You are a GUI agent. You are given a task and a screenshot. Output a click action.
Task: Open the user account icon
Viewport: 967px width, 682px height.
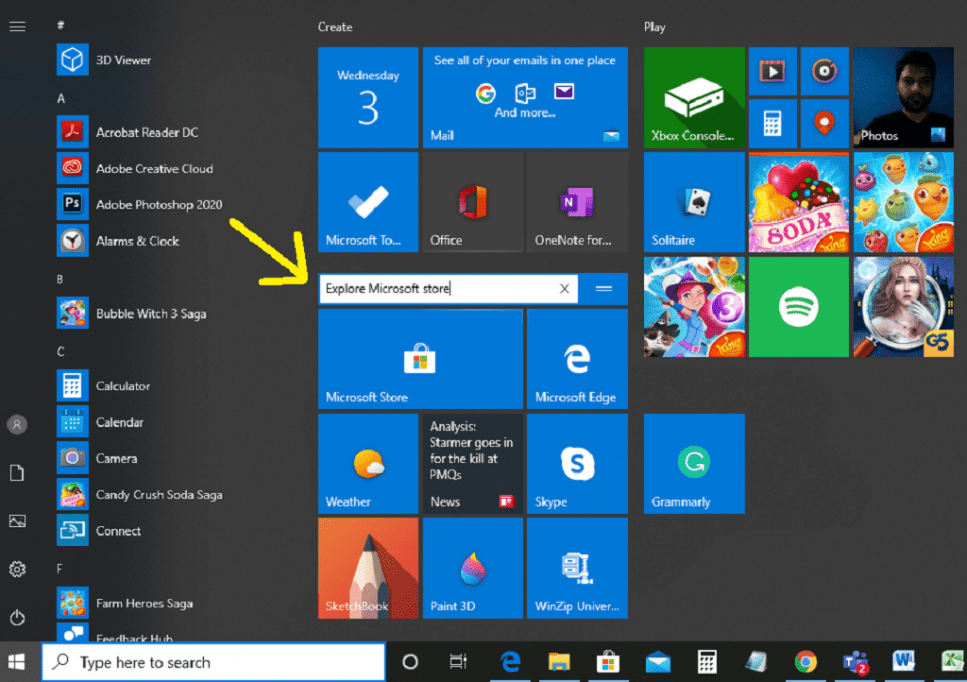tap(17, 424)
